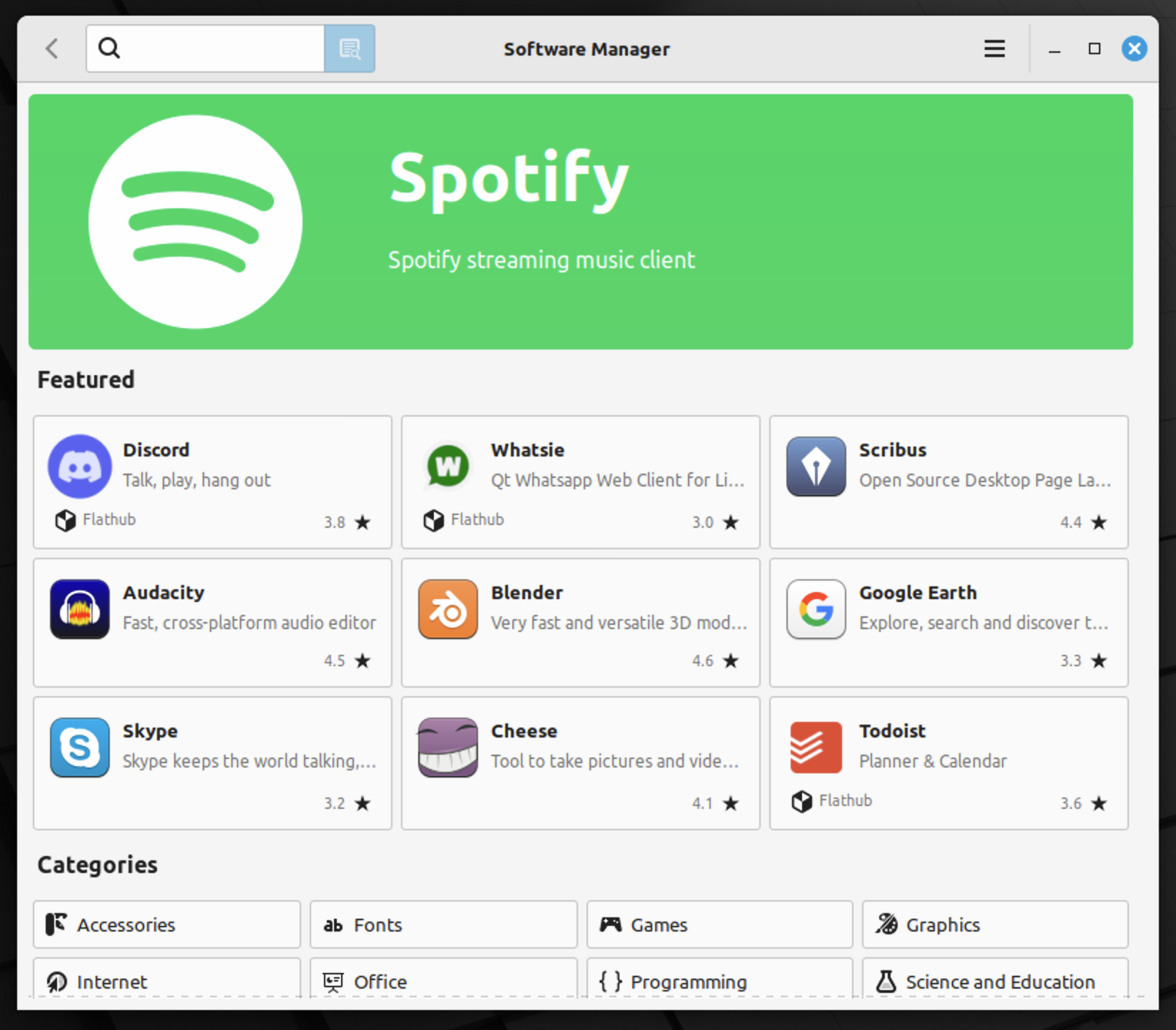Screen dimensions: 1176x1030
Task: Click the Flathub icon on the Whatsie card
Action: click(434, 521)
